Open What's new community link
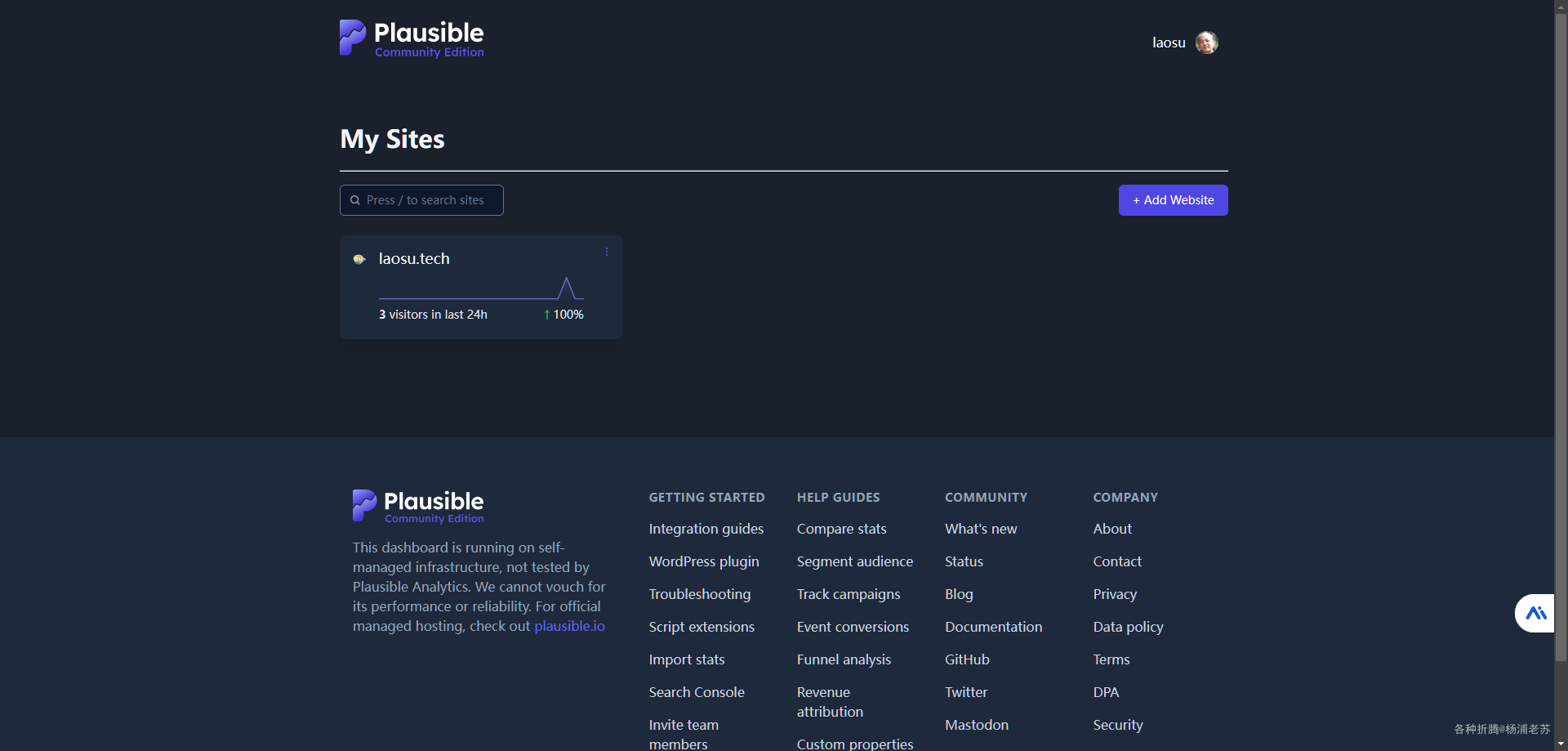The image size is (1568, 751). [x=981, y=529]
